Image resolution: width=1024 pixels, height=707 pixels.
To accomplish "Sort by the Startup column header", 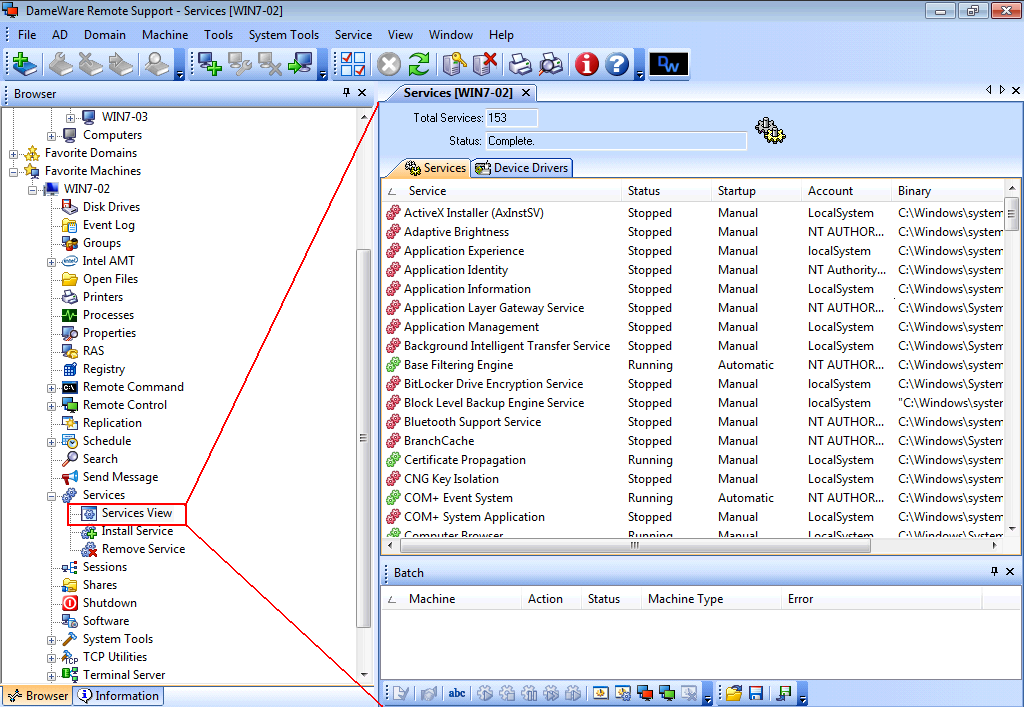I will tap(756, 191).
